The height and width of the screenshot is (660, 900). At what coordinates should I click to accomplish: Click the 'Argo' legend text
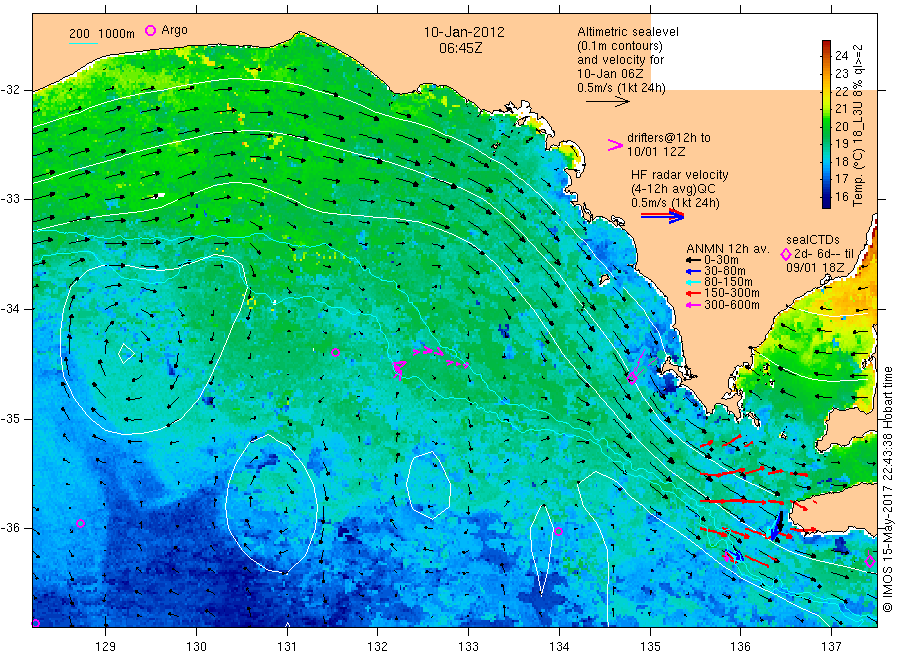(x=174, y=30)
